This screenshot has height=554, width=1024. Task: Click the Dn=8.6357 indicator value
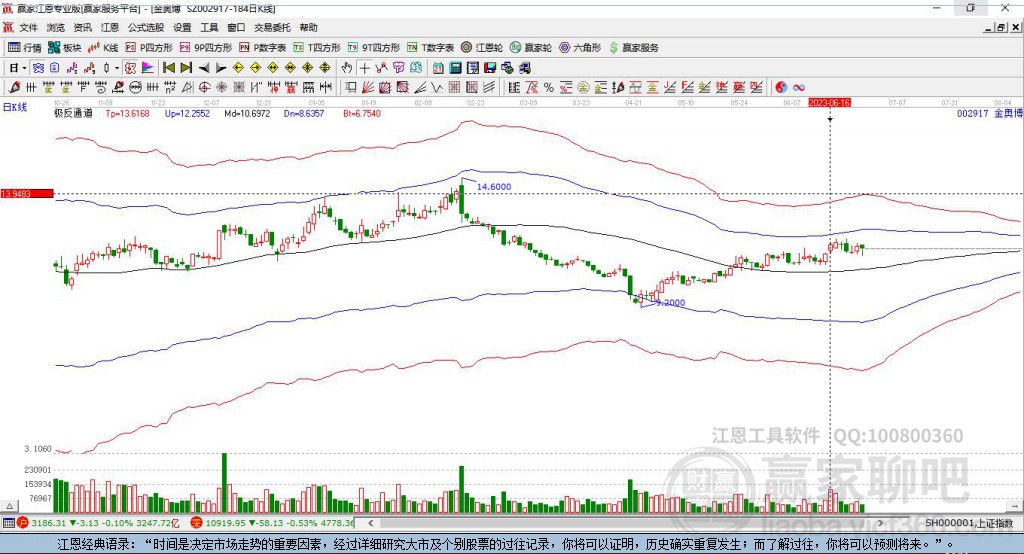(x=304, y=113)
